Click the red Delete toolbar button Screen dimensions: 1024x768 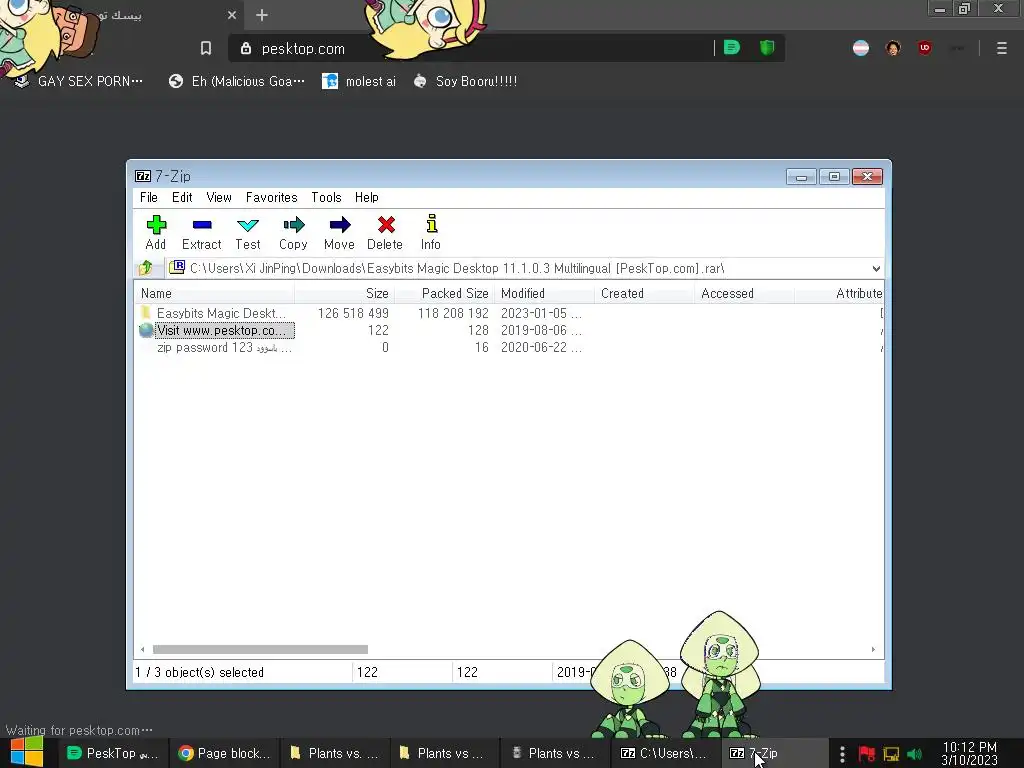(x=385, y=232)
